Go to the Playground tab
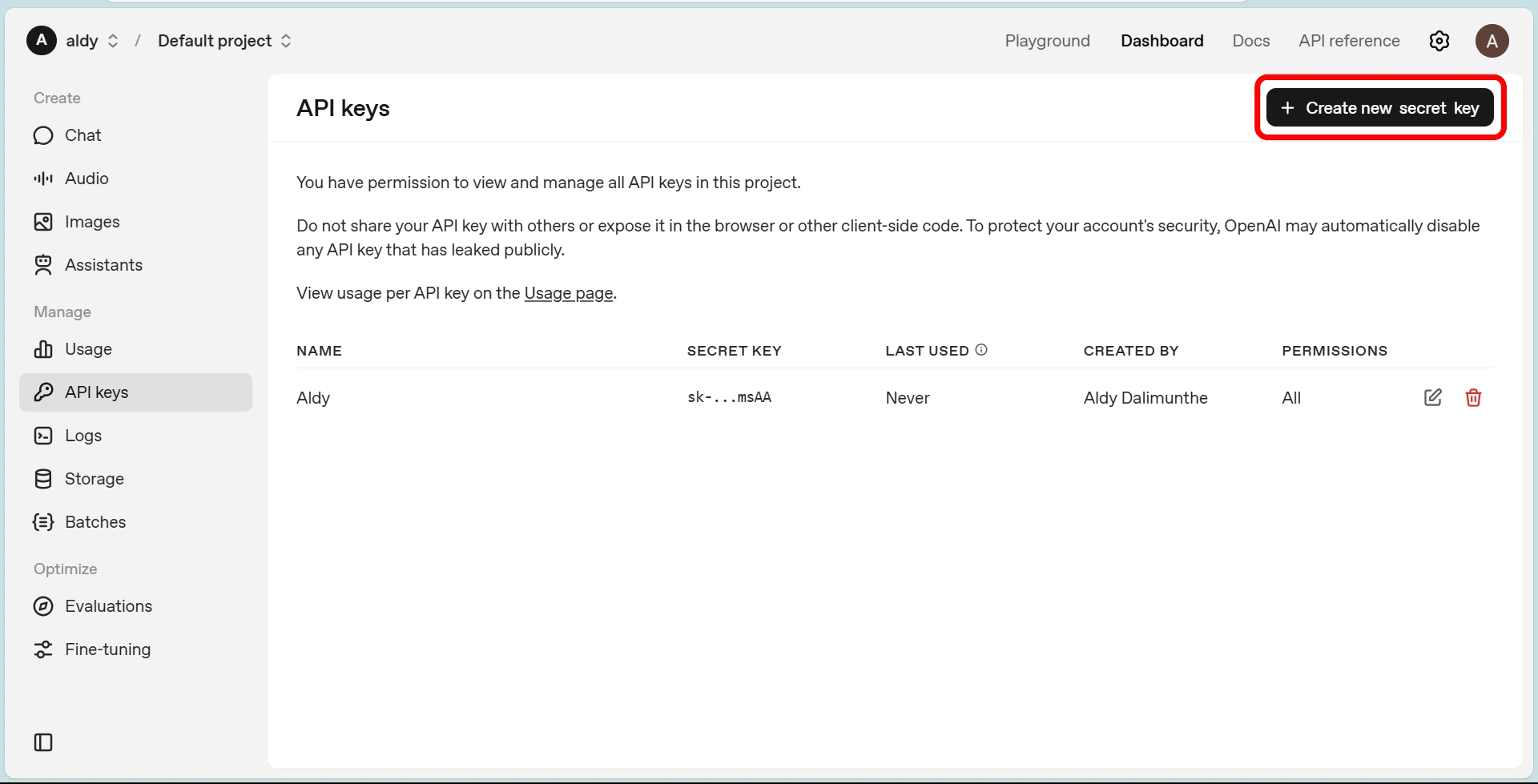This screenshot has width=1538, height=784. click(1047, 41)
